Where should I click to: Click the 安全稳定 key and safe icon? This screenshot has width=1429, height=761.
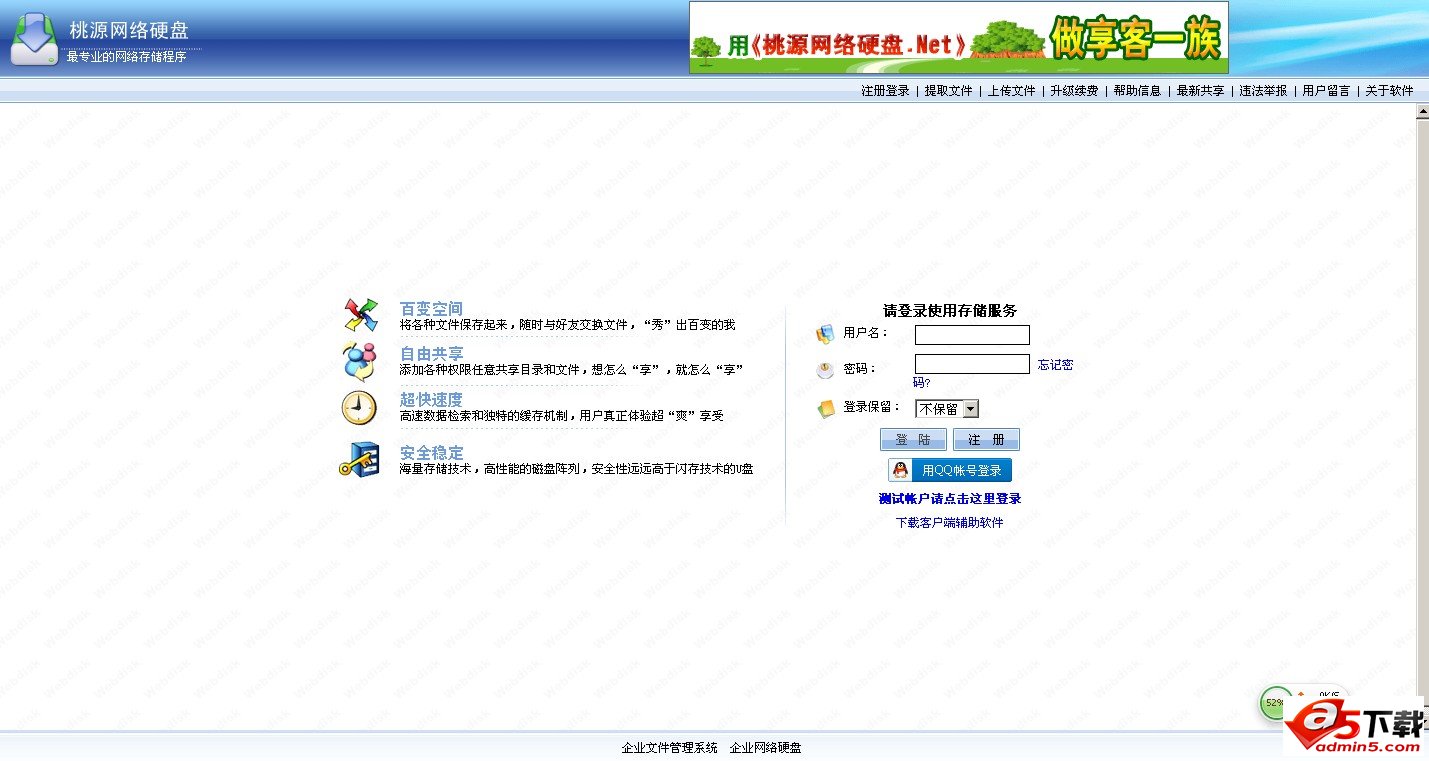(360, 459)
